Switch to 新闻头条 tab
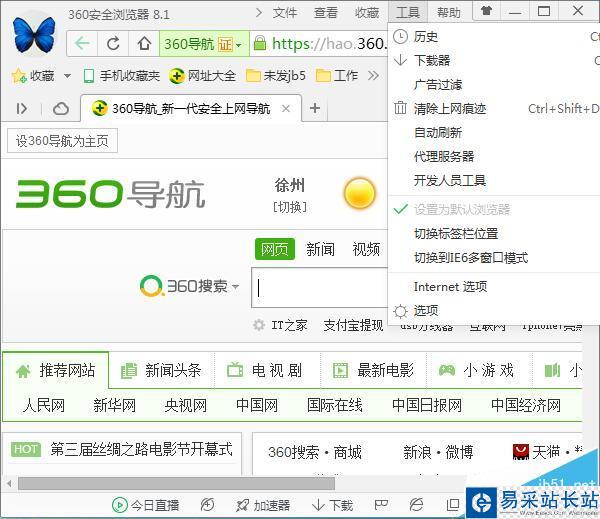 [161, 370]
